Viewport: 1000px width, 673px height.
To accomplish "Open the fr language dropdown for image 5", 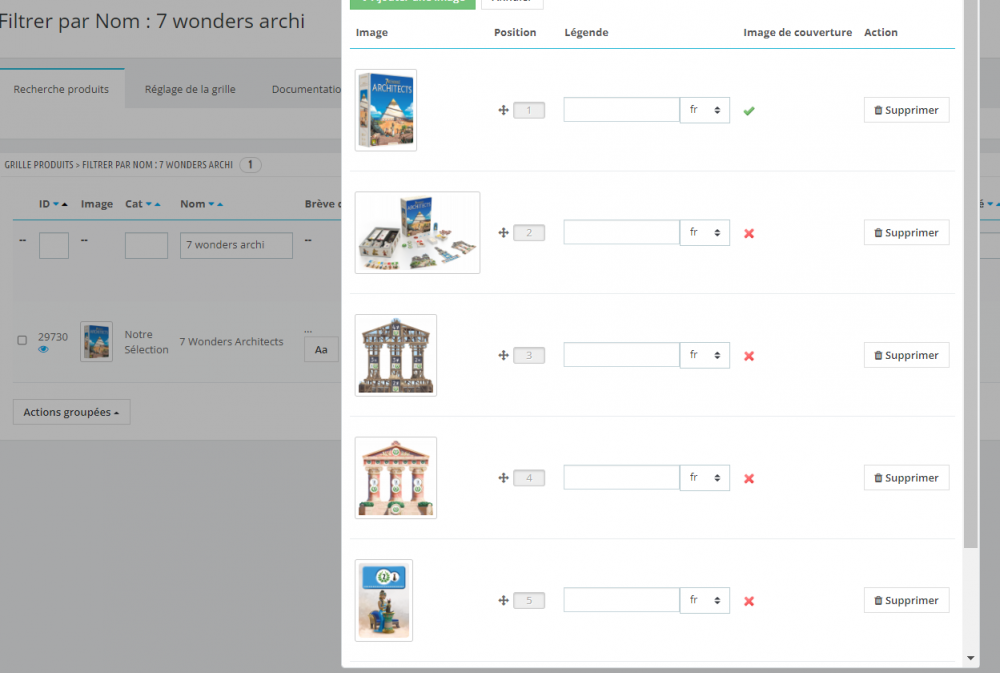I will [705, 600].
